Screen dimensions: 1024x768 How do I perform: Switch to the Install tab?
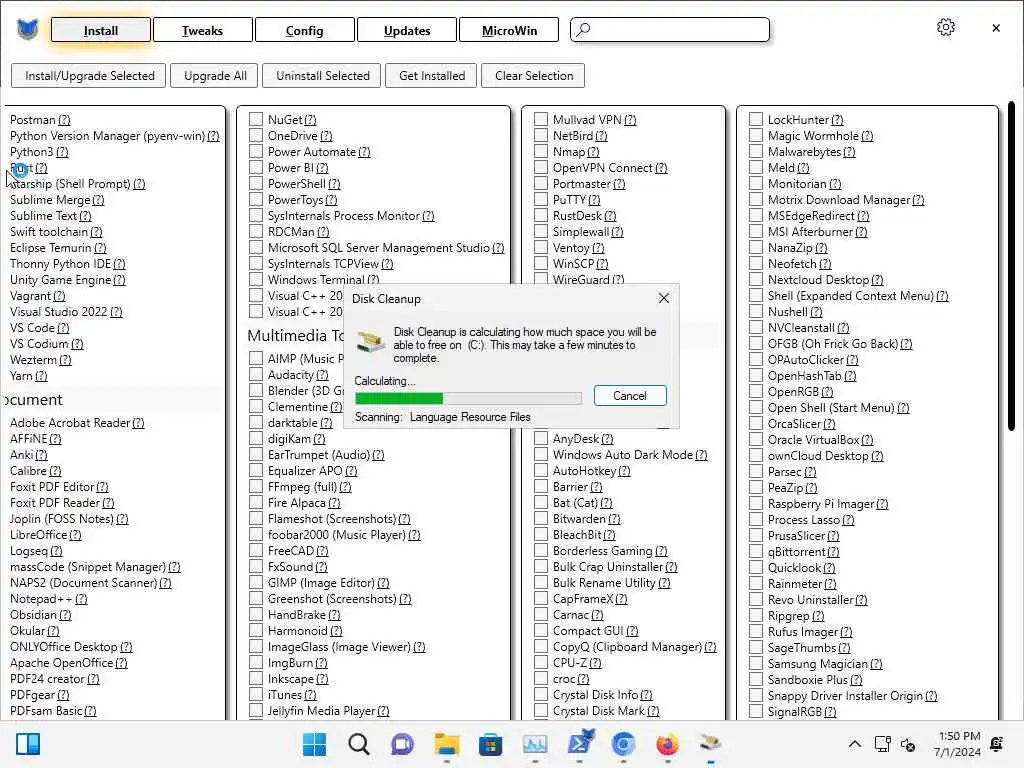pyautogui.click(x=101, y=30)
